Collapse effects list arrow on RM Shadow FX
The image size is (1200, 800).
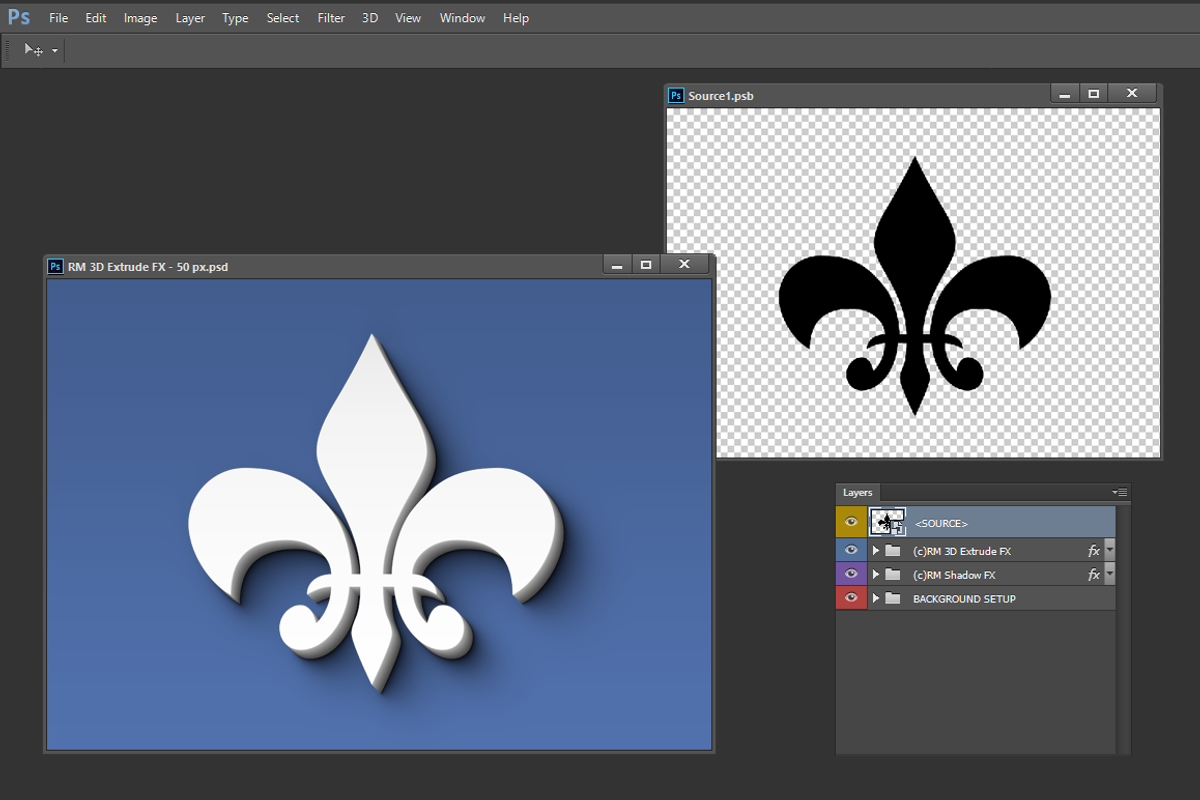pos(1109,575)
